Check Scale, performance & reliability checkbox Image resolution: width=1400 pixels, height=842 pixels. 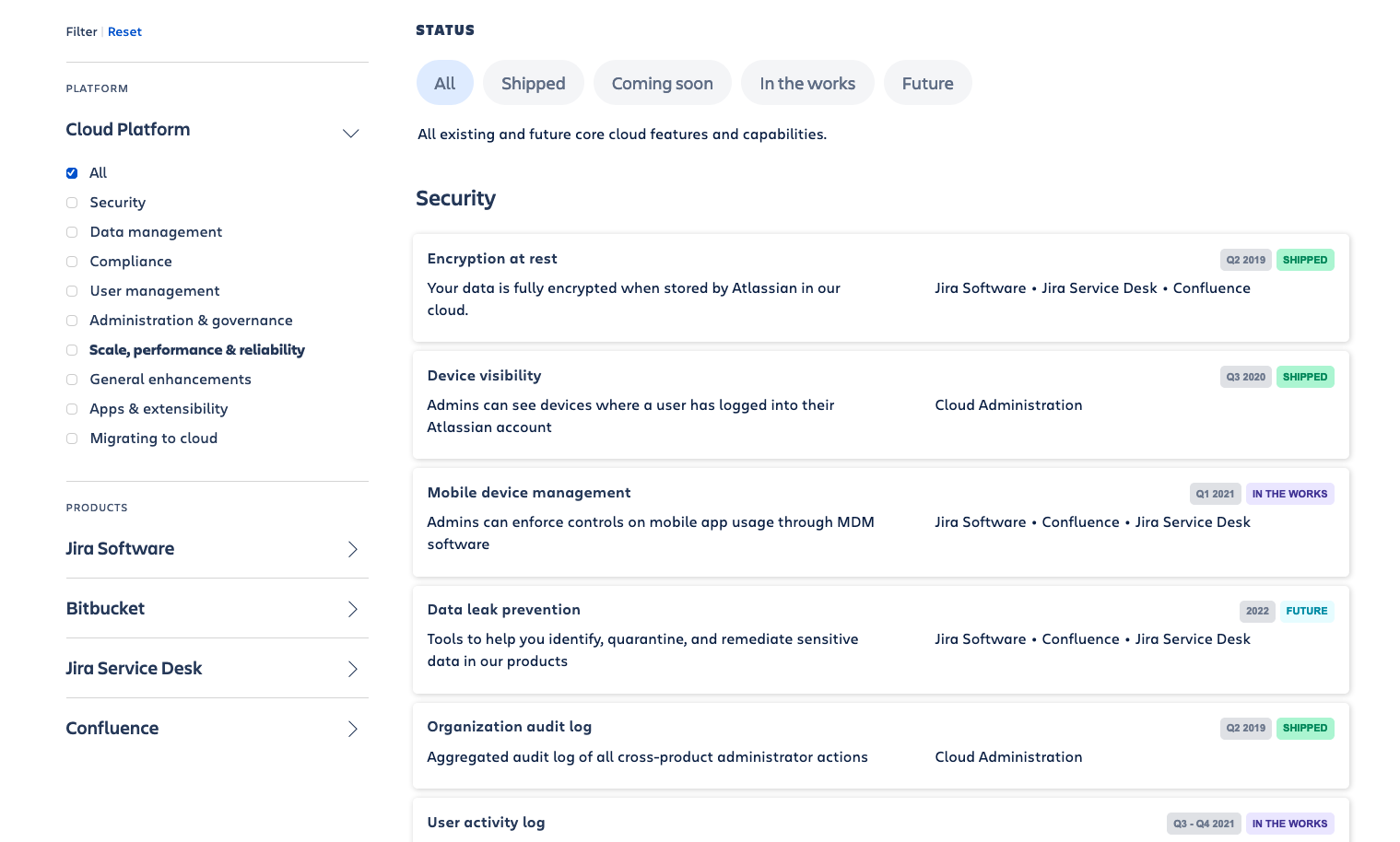tap(72, 350)
